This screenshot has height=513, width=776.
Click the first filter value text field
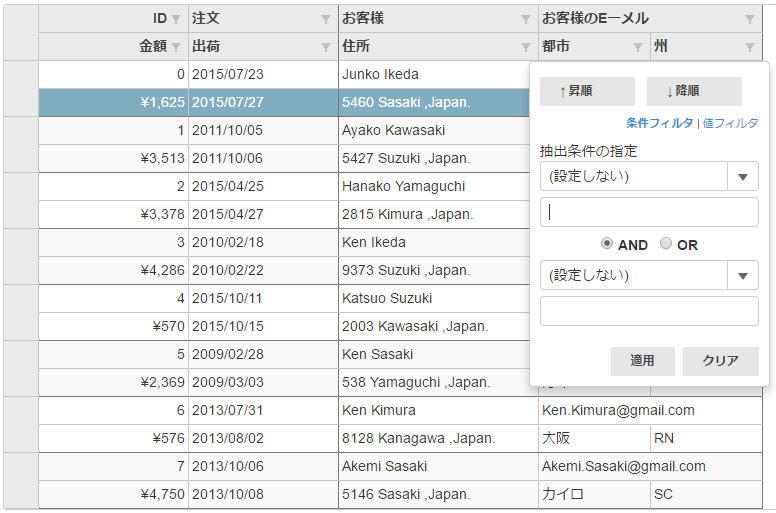(649, 212)
